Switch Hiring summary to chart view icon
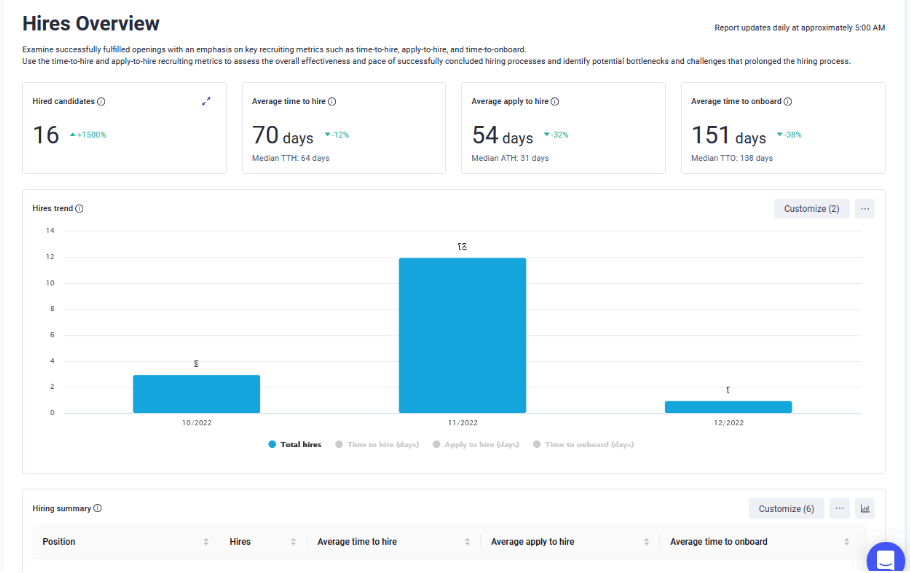This screenshot has height=573, width=910. coord(865,509)
